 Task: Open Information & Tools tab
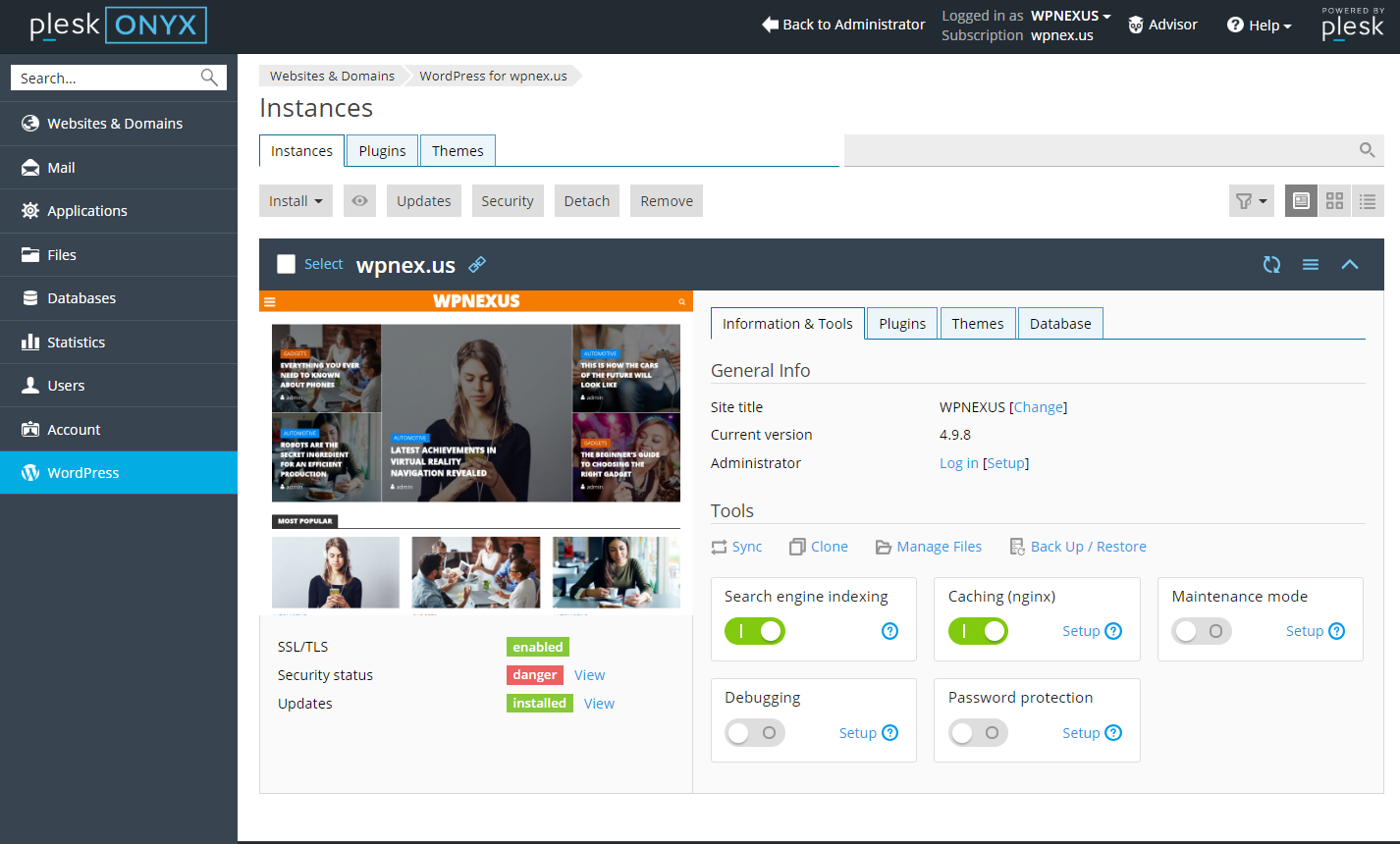click(x=787, y=323)
